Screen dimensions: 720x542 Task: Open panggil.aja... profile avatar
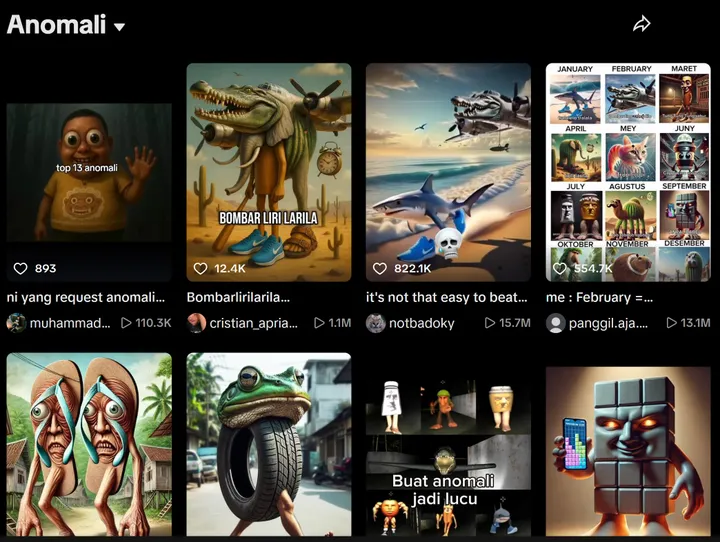(x=556, y=323)
